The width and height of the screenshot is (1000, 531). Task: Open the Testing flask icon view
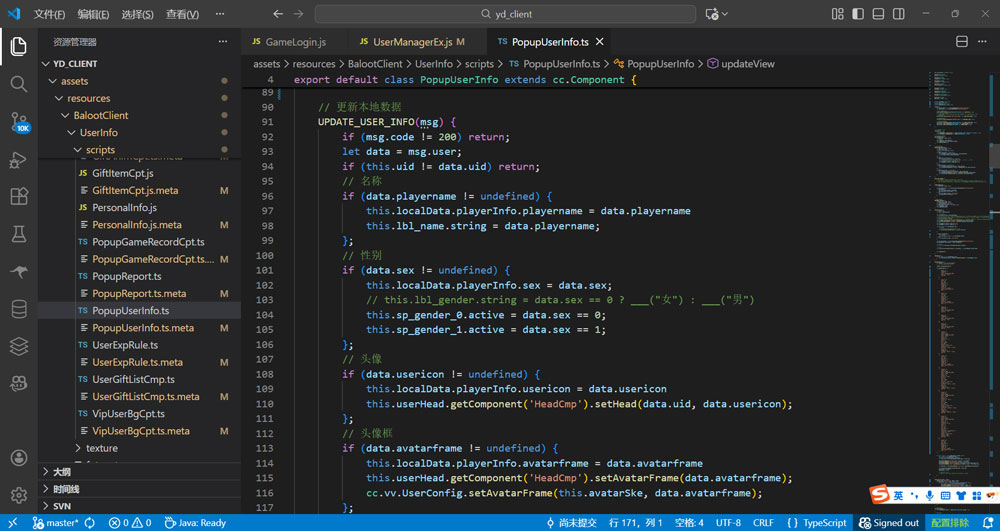[x=18, y=234]
